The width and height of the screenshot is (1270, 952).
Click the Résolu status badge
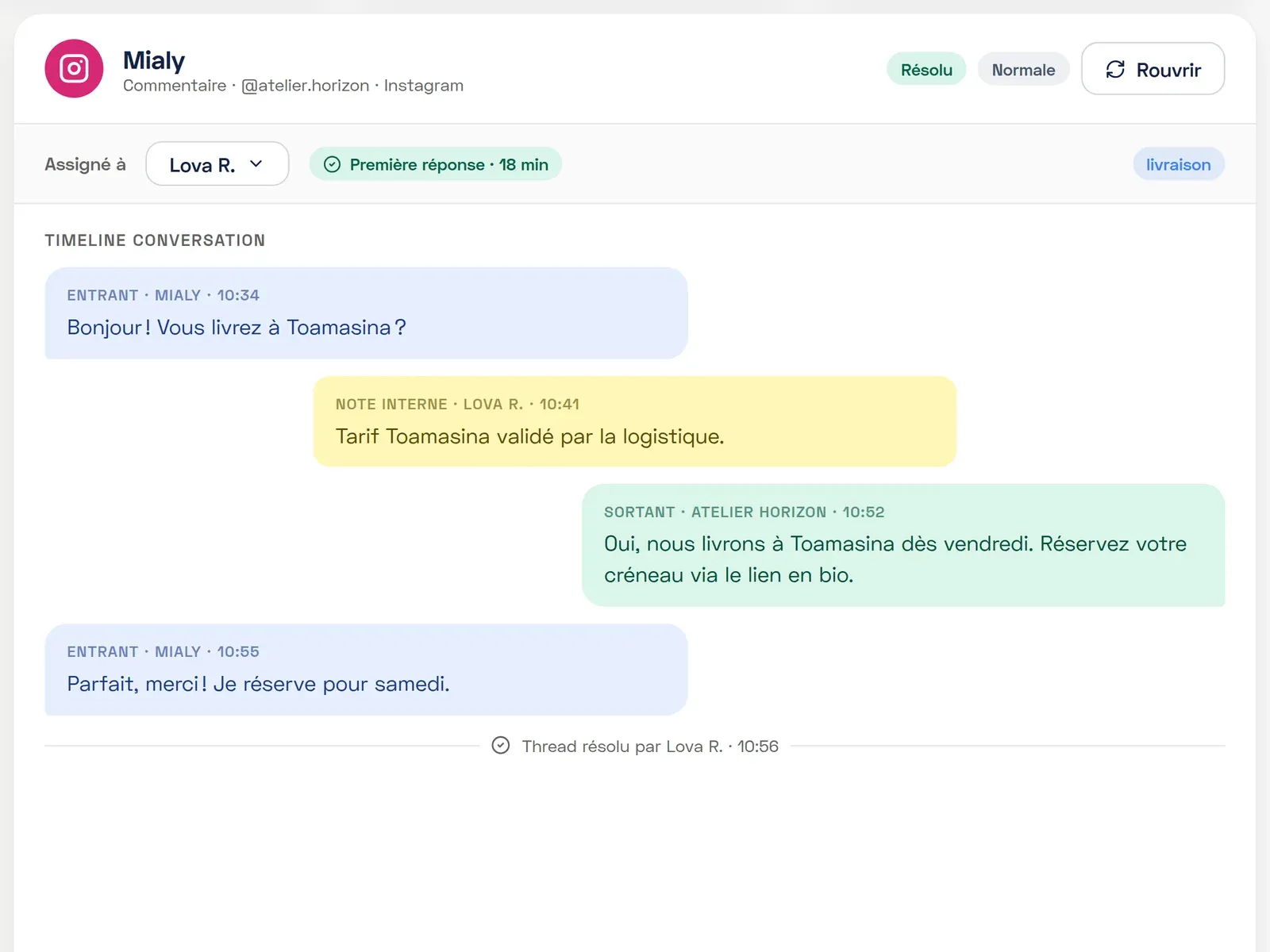[x=926, y=69]
